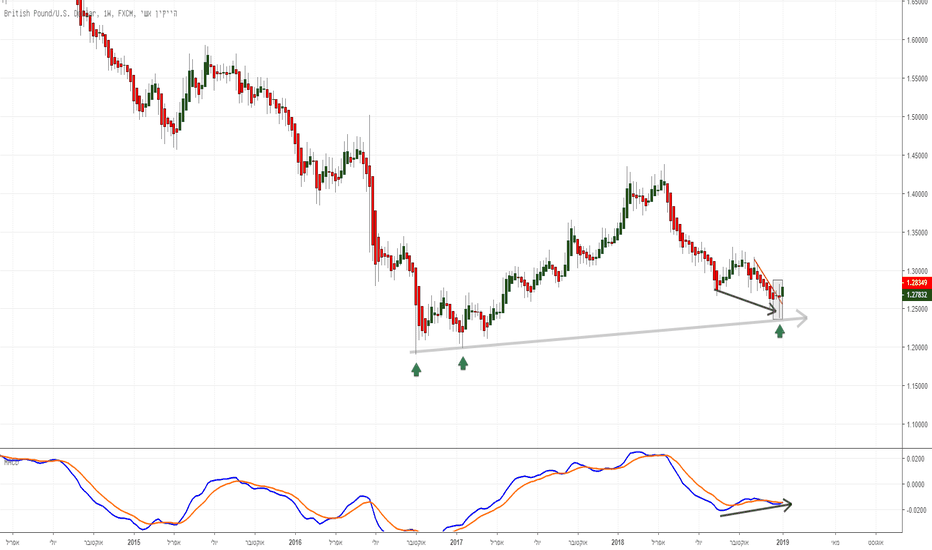
Task: Select the grey highlight rectangle on latest candles
Action: click(777, 300)
